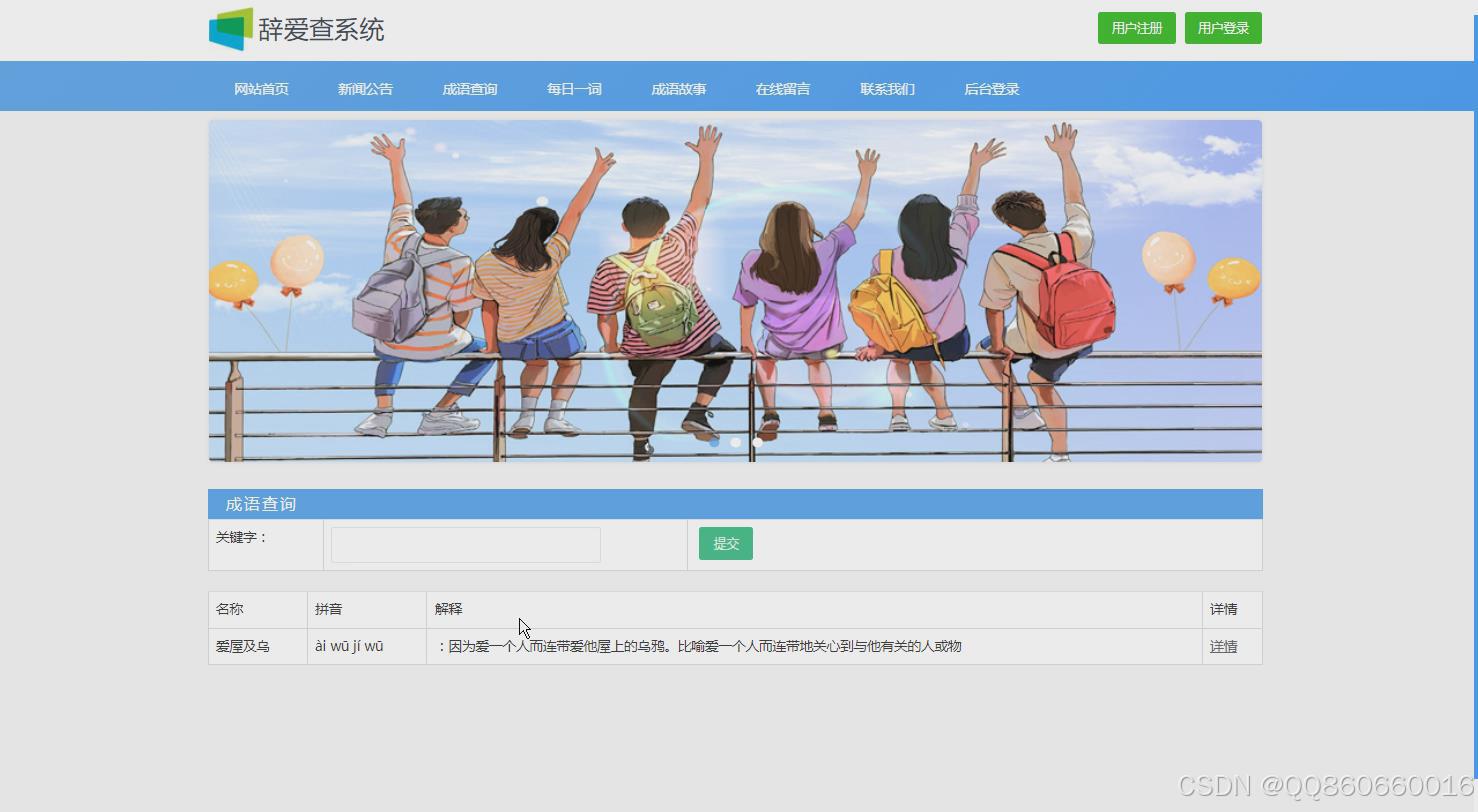This screenshot has width=1478, height=812.
Task: Open 详情 for the idiom 爱屋及乌
Action: click(x=1223, y=646)
